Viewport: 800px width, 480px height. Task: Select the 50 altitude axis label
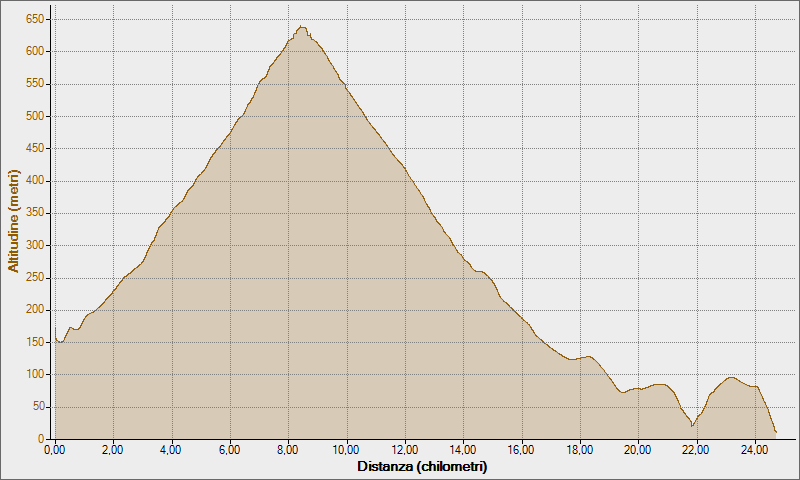(37, 407)
